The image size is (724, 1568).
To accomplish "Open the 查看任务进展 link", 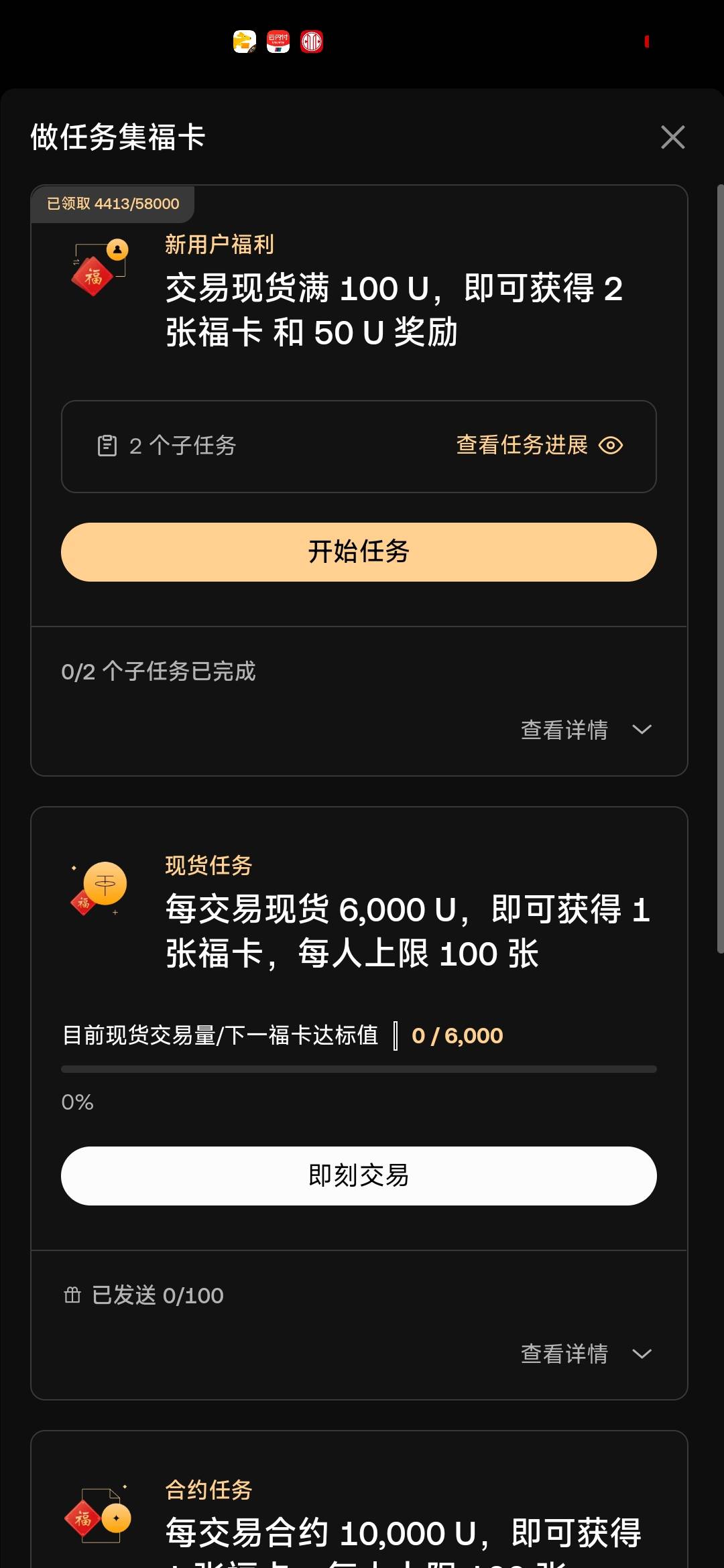I will [522, 445].
